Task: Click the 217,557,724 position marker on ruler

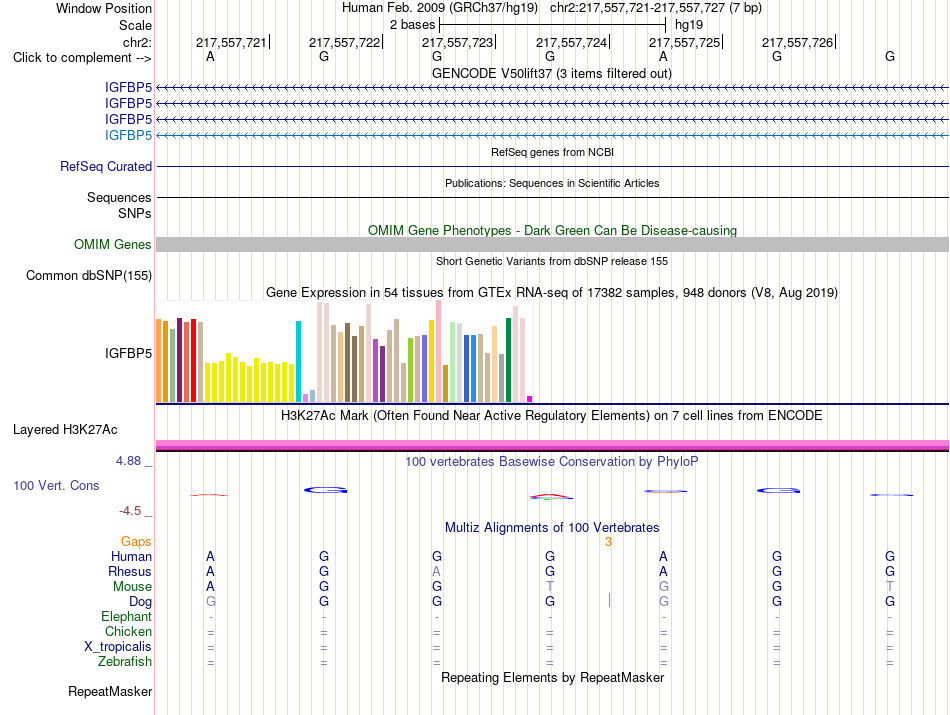Action: coord(572,42)
